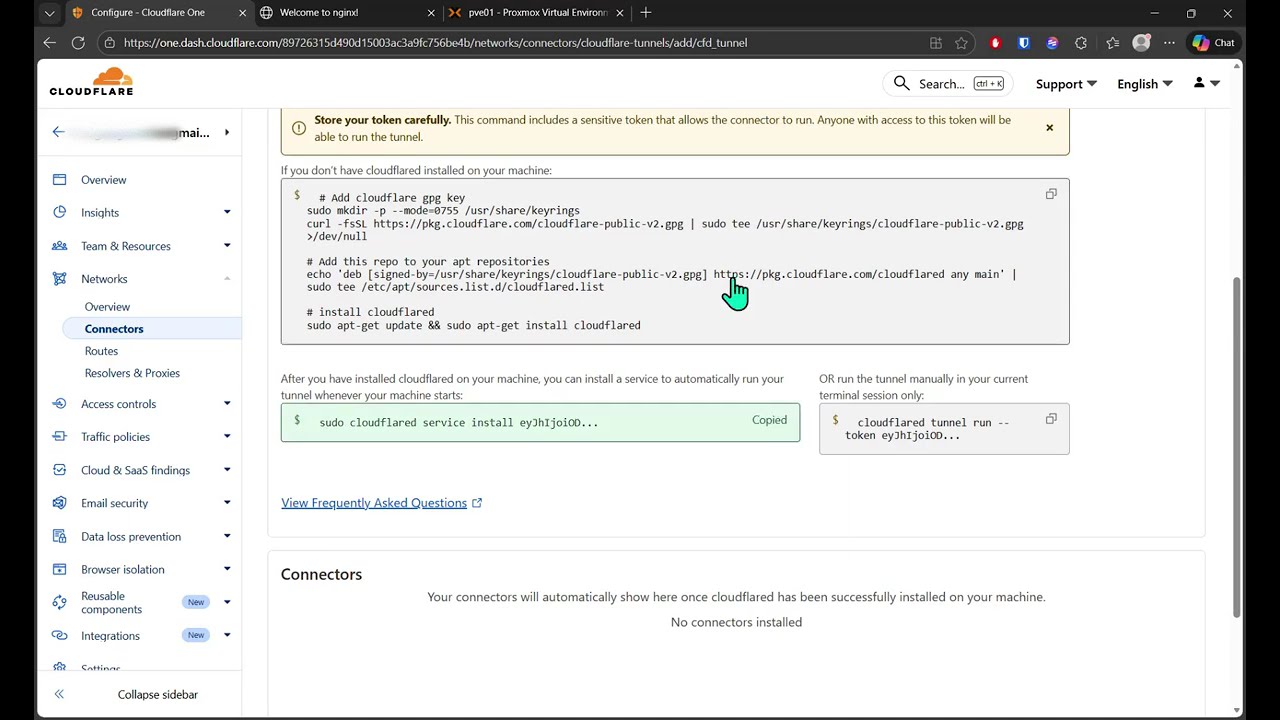Image resolution: width=1280 pixels, height=720 pixels.
Task: Open the Copilot Chat button
Action: 1214,43
